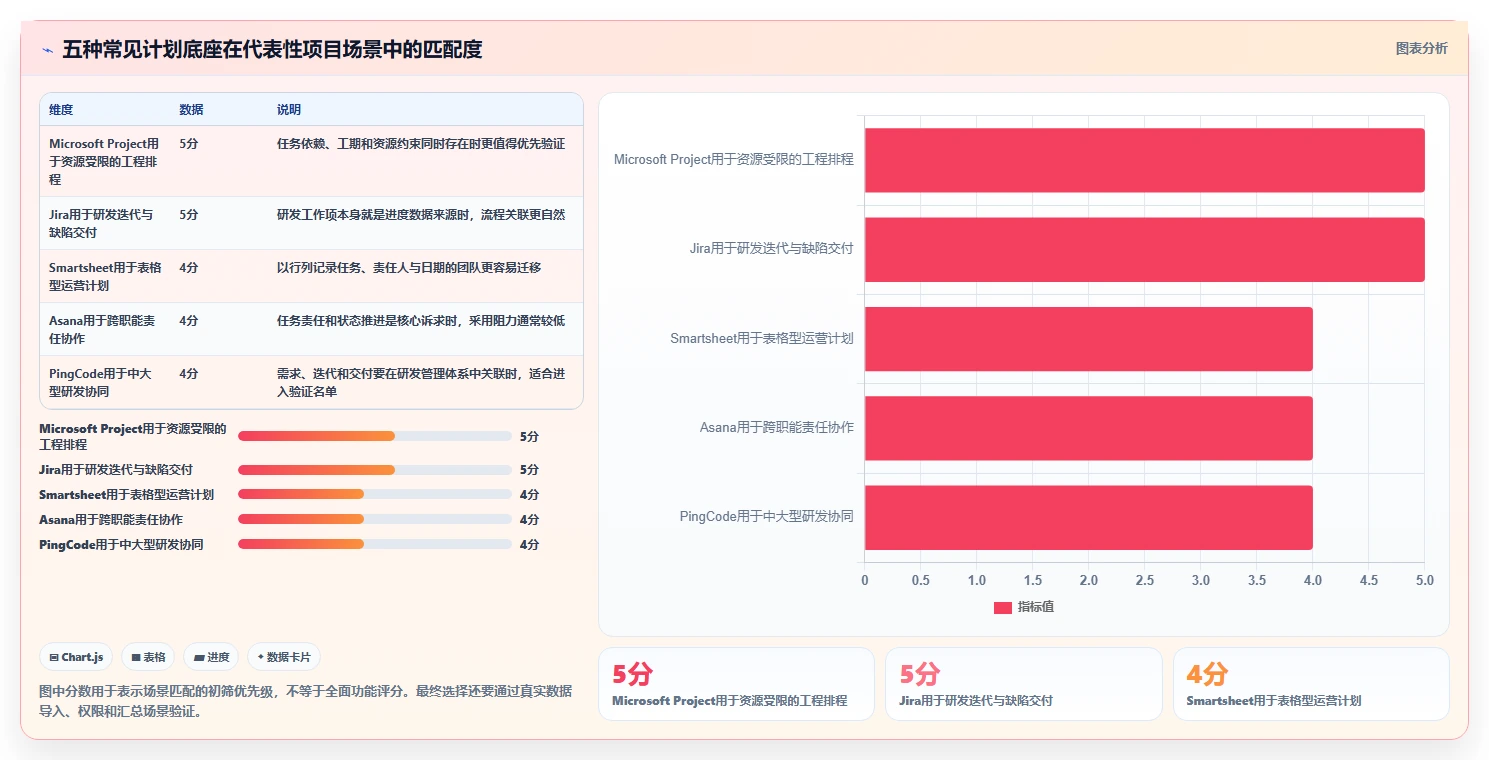Screen dimensions: 1489x760
Task: Click progress list label Smartsheet用于表格型运营计划
Action: pyautogui.click(x=126, y=495)
